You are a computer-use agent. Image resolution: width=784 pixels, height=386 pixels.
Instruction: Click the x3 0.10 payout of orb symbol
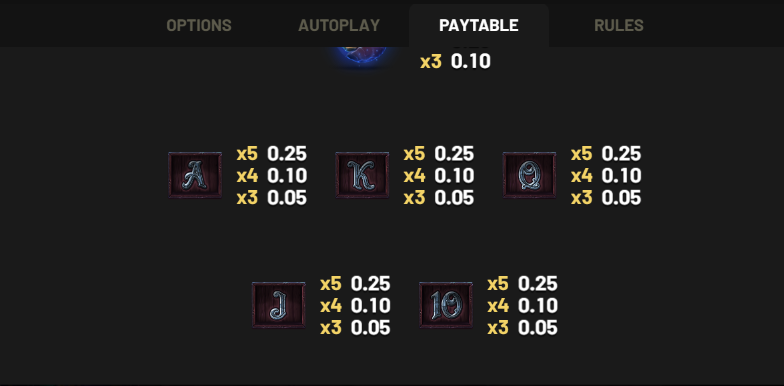point(455,62)
